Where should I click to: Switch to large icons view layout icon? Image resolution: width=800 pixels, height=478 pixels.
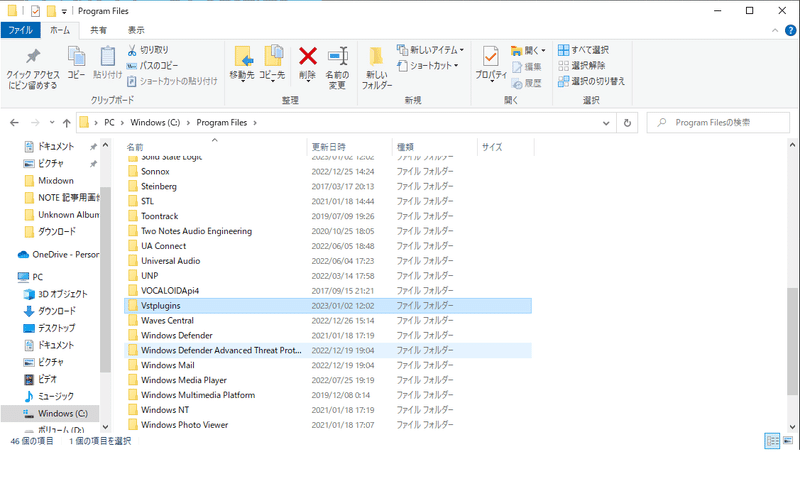(788, 440)
